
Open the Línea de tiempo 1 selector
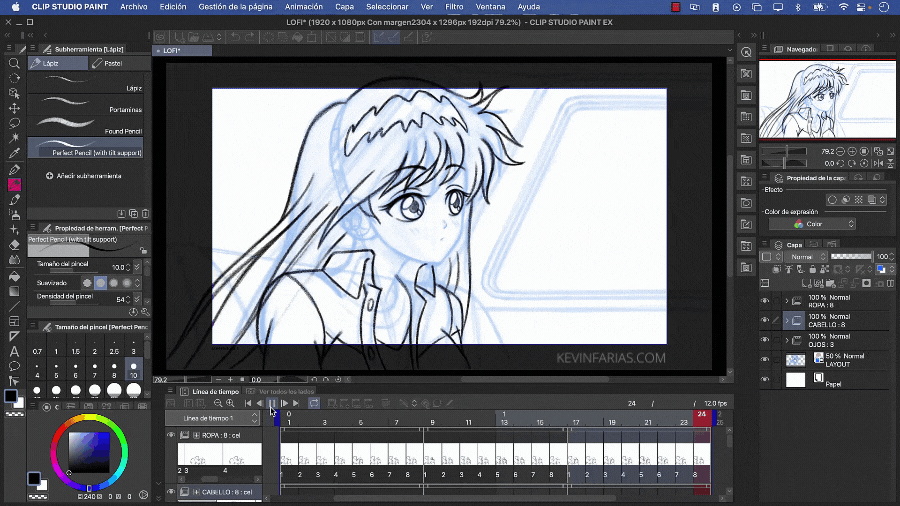212,418
